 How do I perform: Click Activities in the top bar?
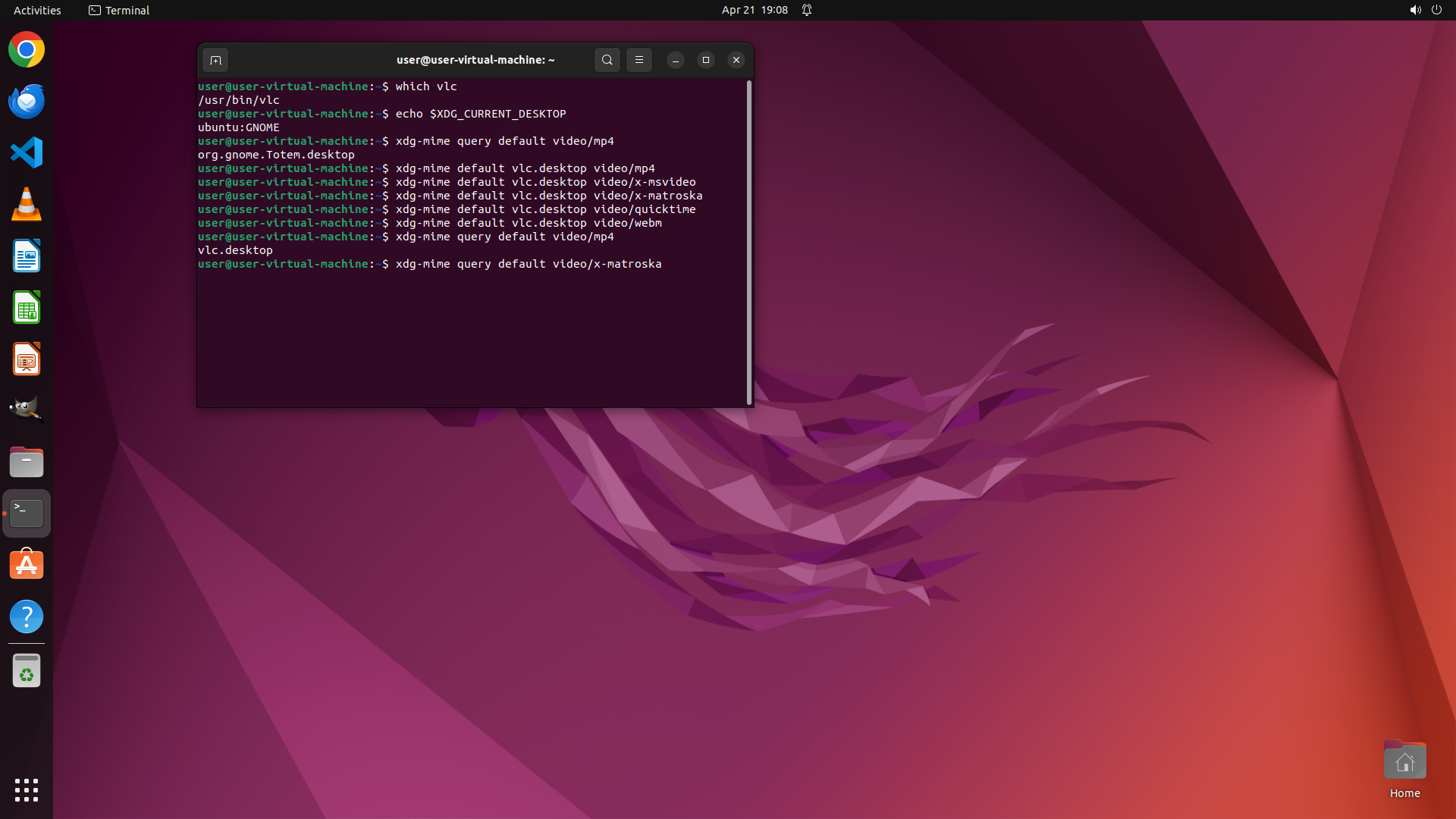tap(37, 10)
